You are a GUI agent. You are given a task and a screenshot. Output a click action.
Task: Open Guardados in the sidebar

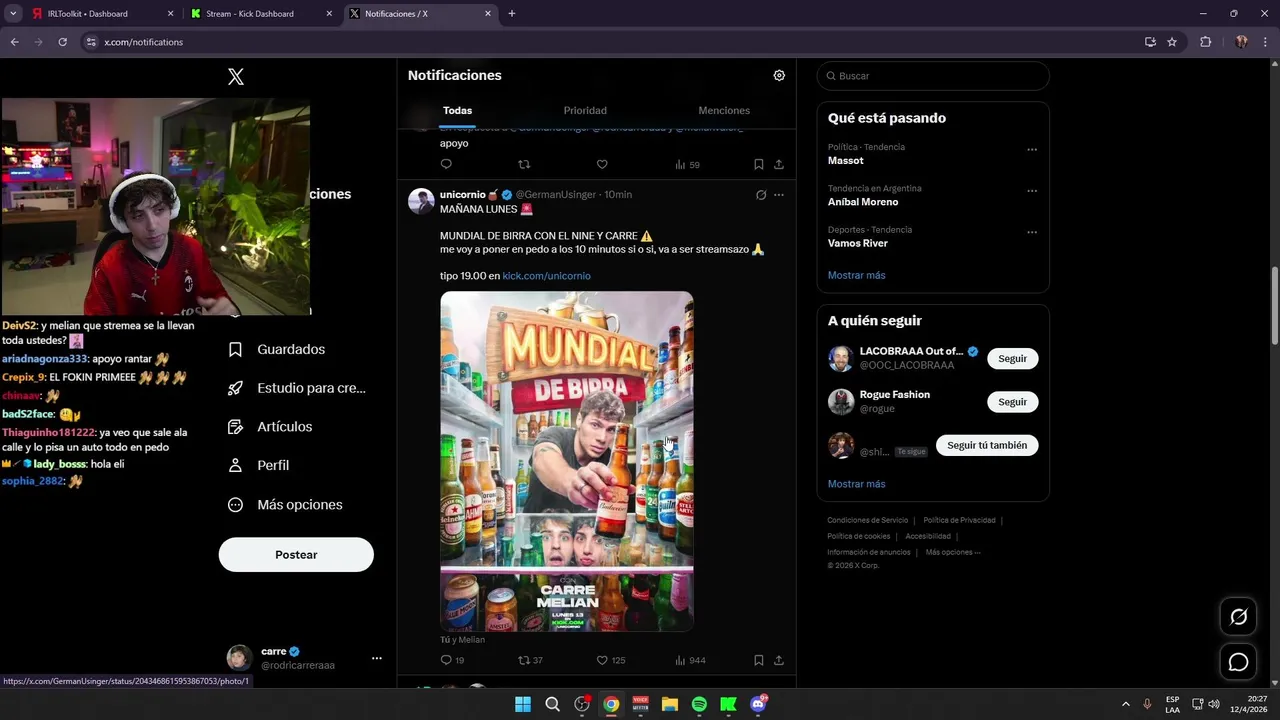click(x=277, y=350)
